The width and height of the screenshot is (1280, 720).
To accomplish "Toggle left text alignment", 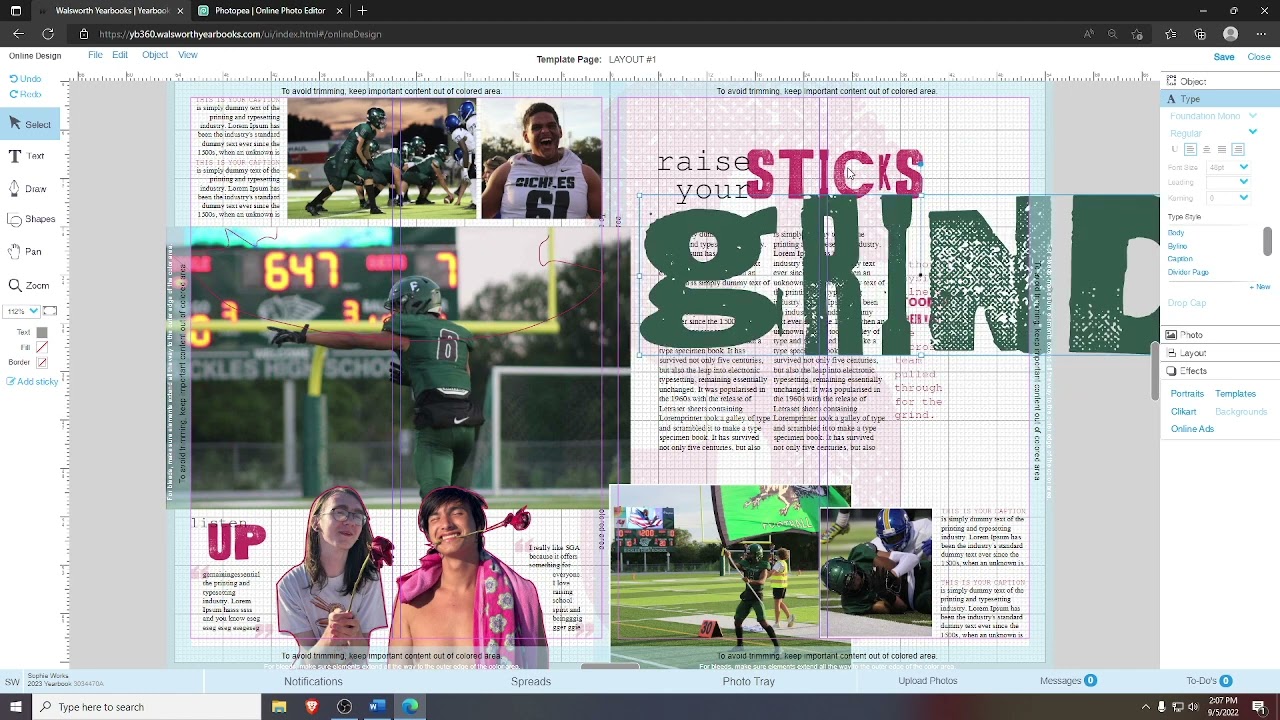I will (x=1190, y=149).
